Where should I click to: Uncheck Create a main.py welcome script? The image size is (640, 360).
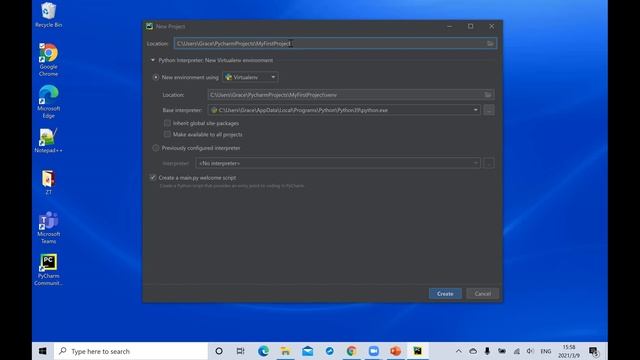[x=153, y=178]
